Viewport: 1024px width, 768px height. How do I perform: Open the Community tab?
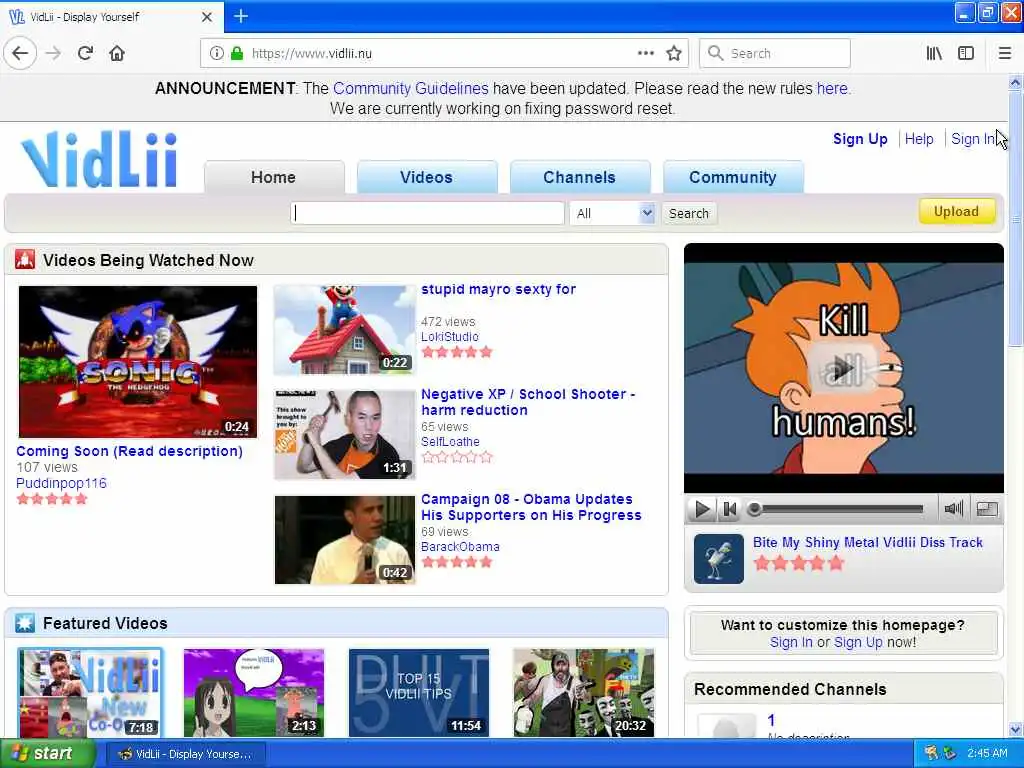[733, 177]
